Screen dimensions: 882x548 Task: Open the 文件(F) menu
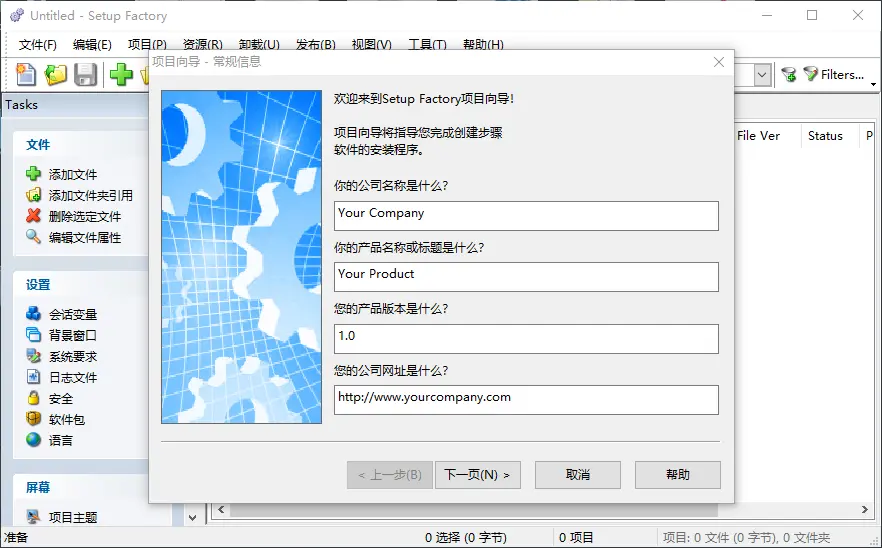[38, 44]
